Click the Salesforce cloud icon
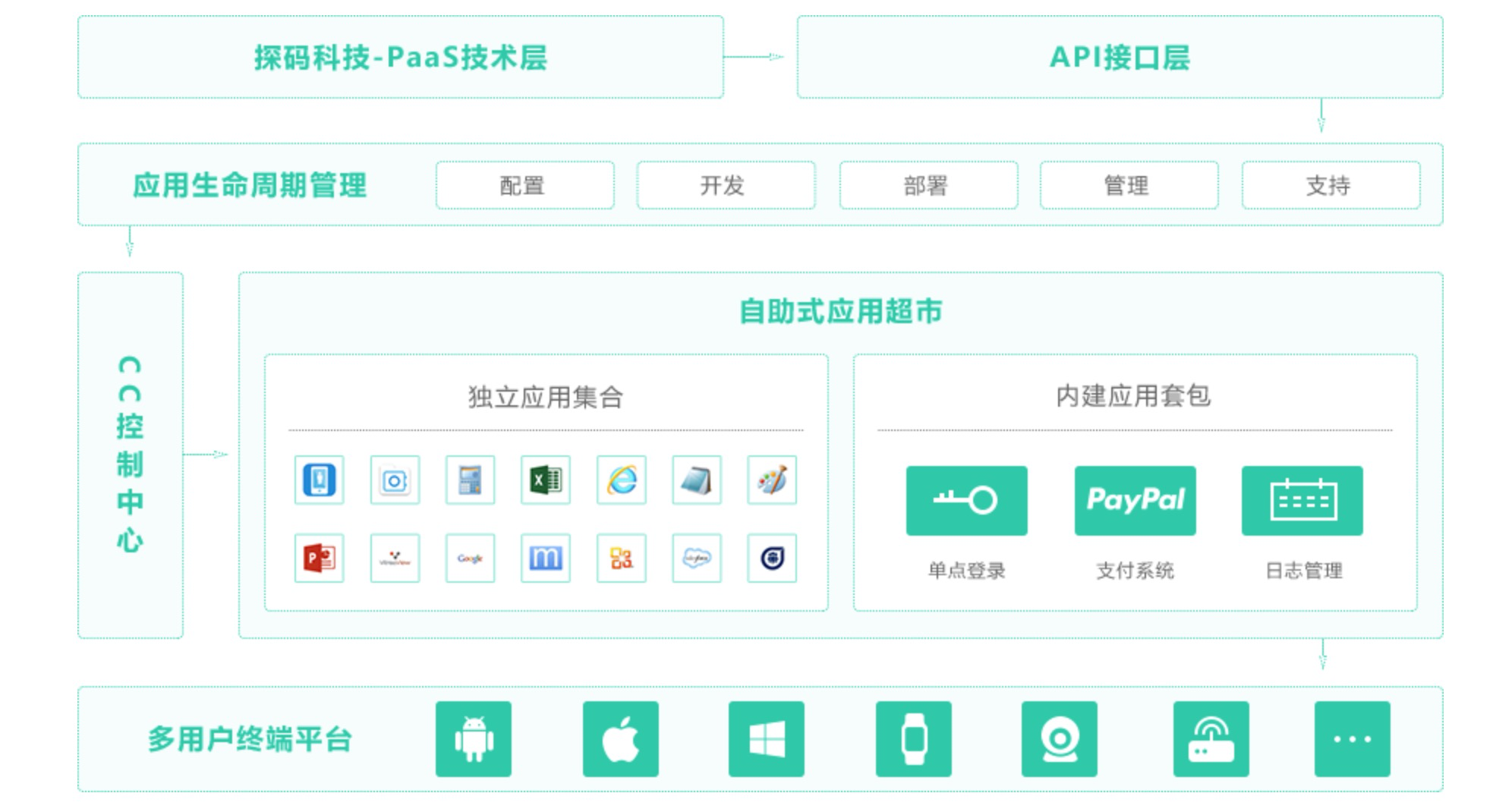This screenshot has width=1512, height=812. (697, 559)
